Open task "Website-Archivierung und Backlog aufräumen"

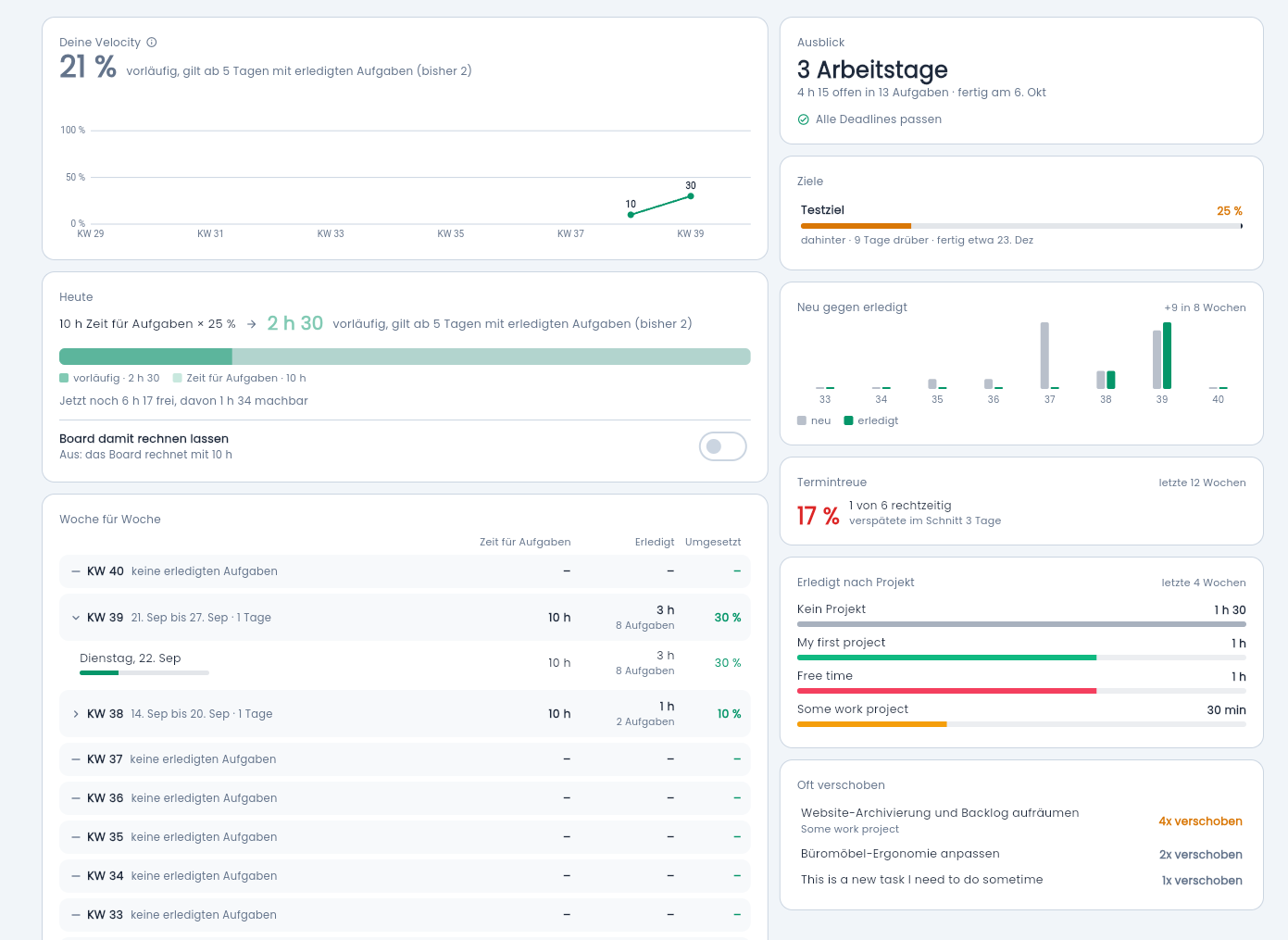[x=940, y=813]
